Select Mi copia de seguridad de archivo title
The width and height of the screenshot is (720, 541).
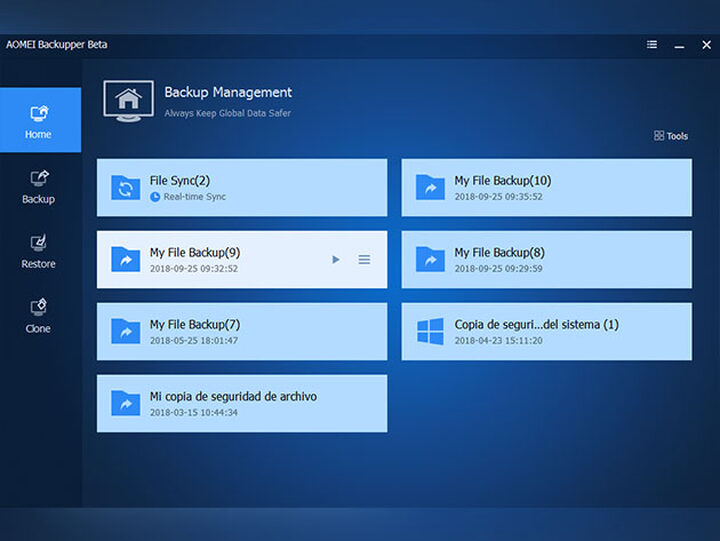pyautogui.click(x=233, y=397)
